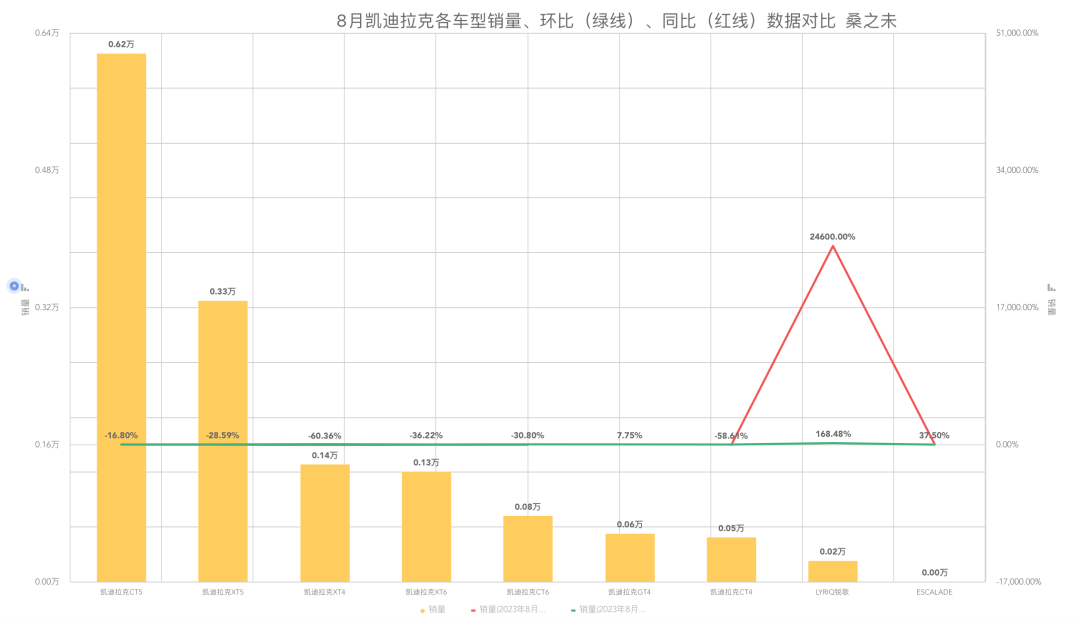Viewport: 1080px width, 625px height.
Task: Click the -16.80% label on CT5
Action: pos(121,435)
